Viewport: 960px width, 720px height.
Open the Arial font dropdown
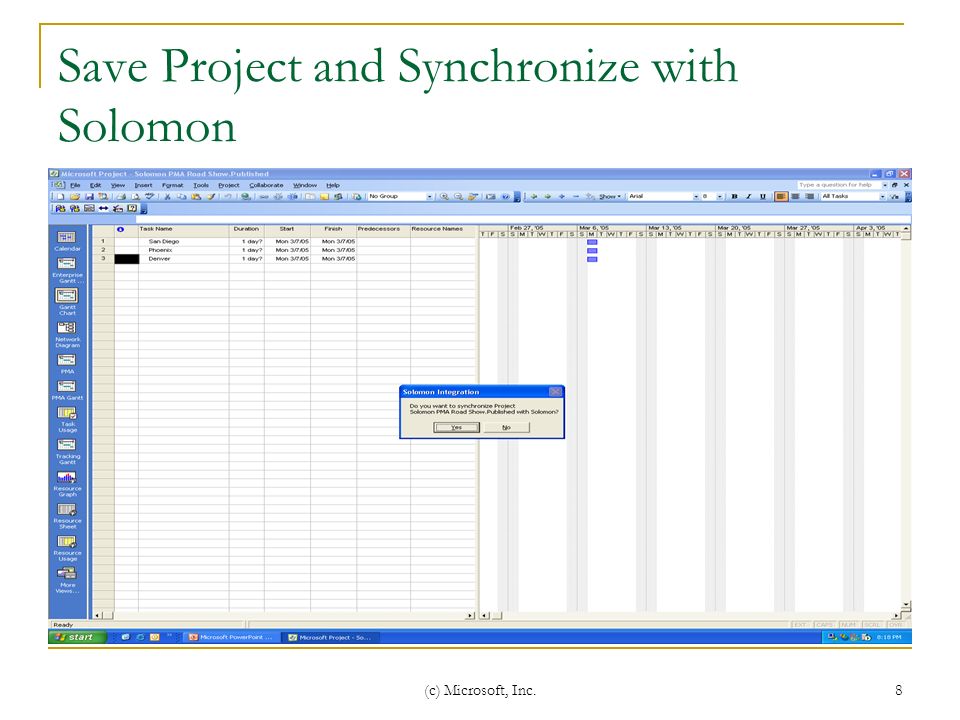pyautogui.click(x=696, y=197)
